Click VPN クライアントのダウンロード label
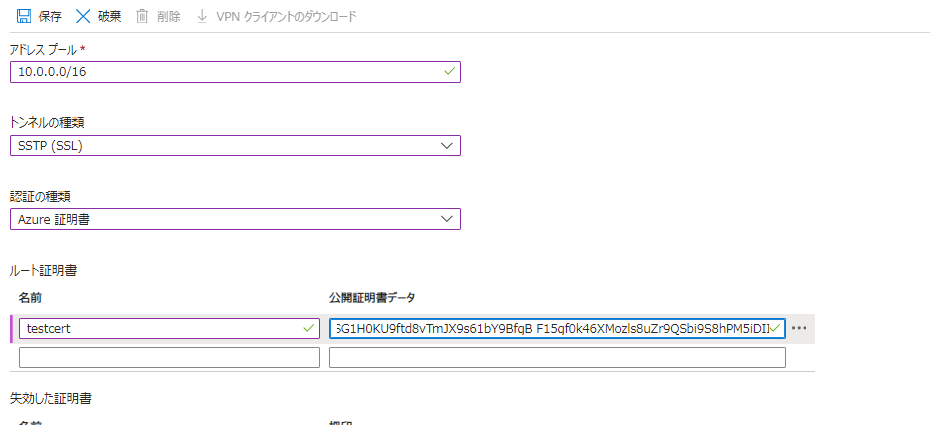Screen dimensions: 930x425 tap(286, 17)
